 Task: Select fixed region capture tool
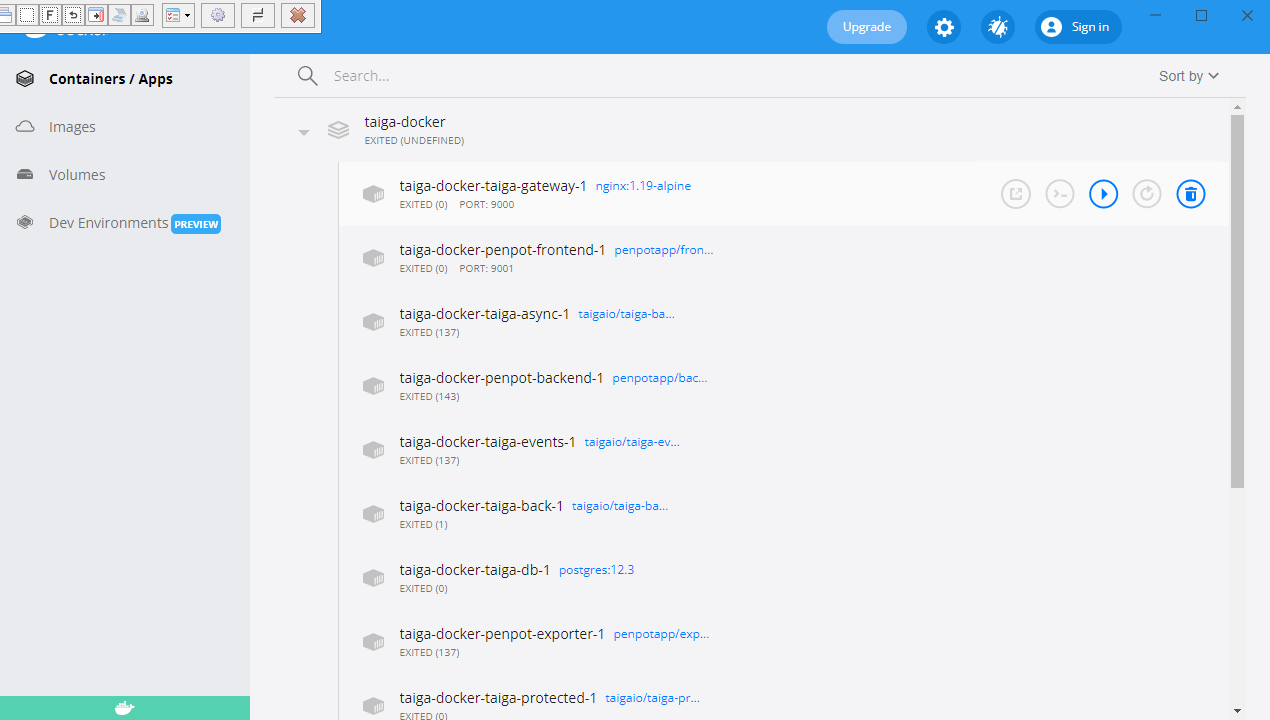49,15
